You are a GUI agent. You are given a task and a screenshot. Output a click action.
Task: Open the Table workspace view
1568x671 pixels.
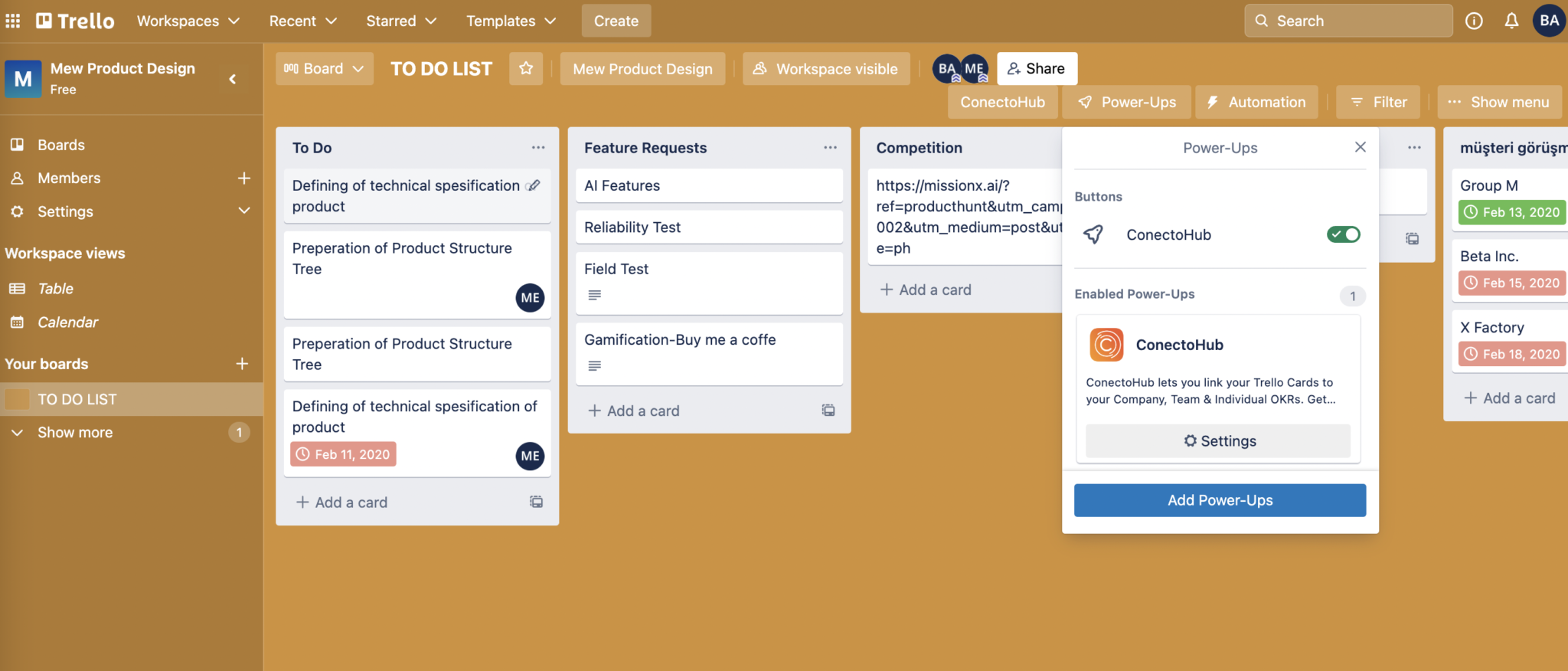[x=55, y=289]
